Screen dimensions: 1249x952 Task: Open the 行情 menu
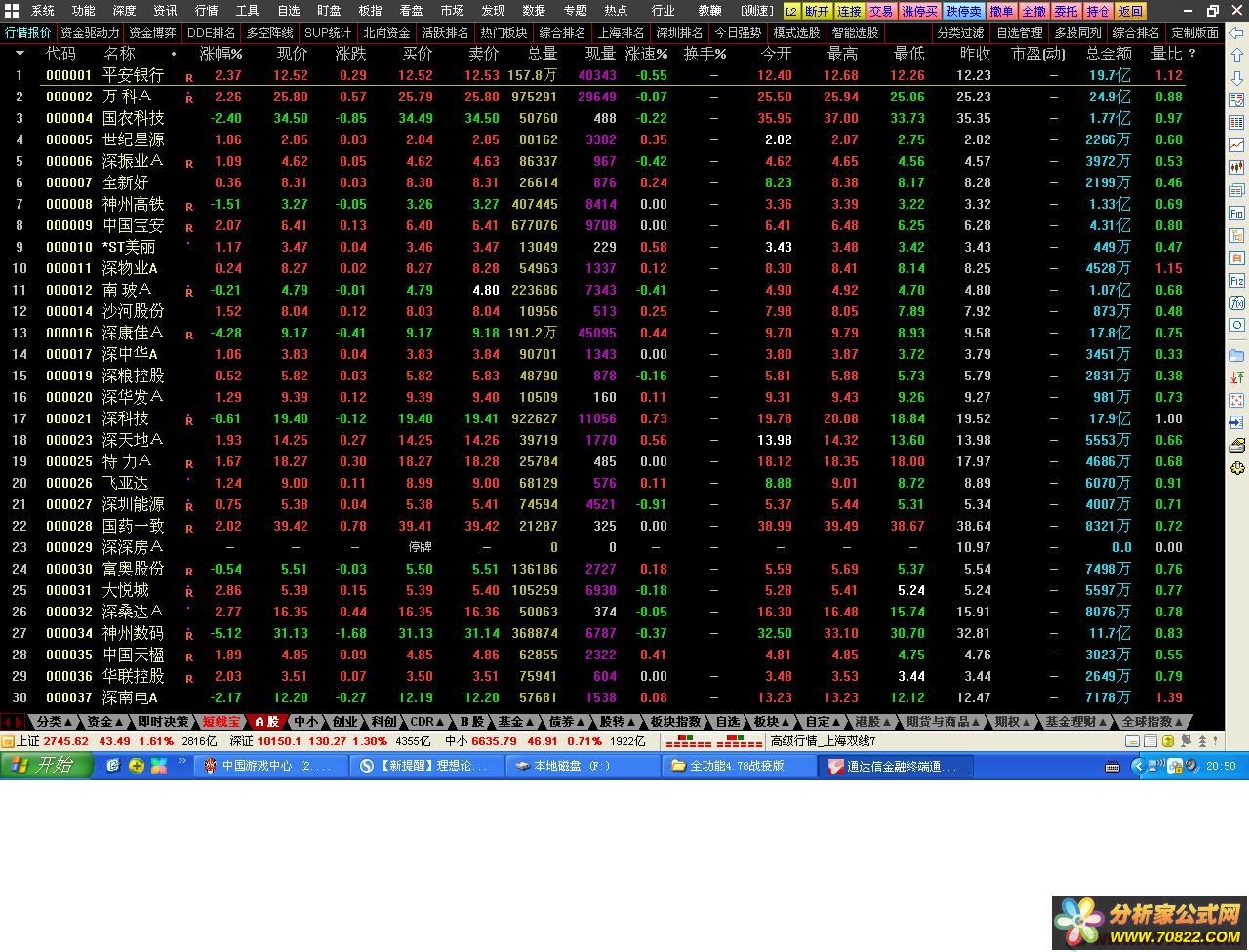coord(207,11)
